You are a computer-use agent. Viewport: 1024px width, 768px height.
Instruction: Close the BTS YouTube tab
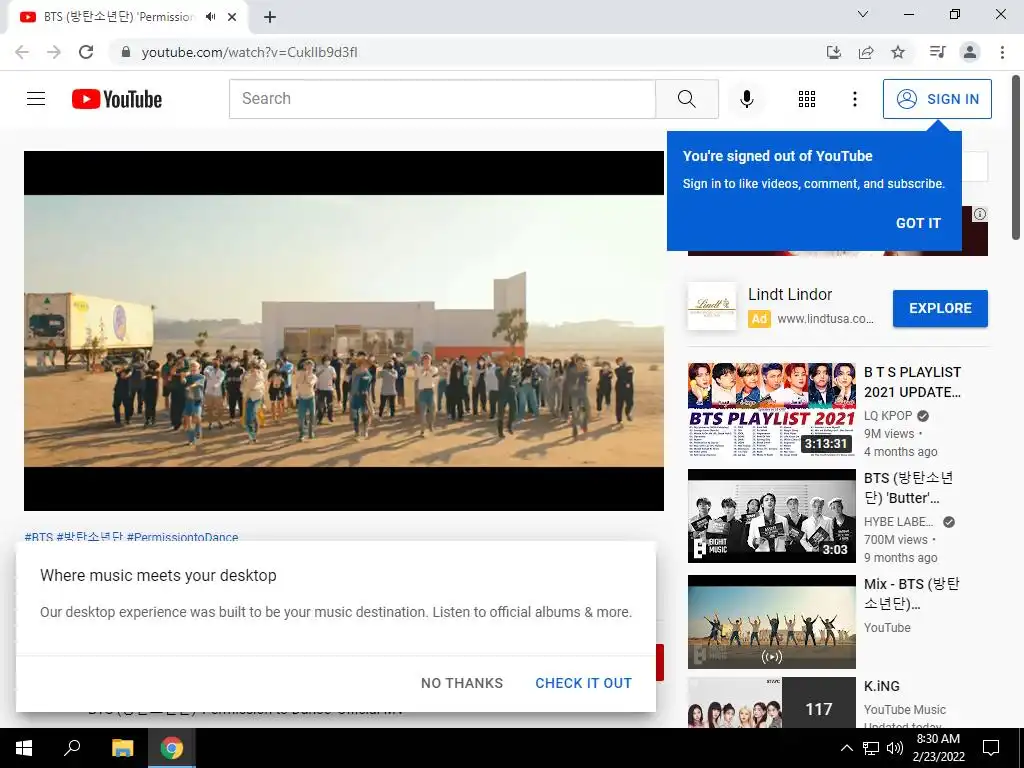coord(232,17)
